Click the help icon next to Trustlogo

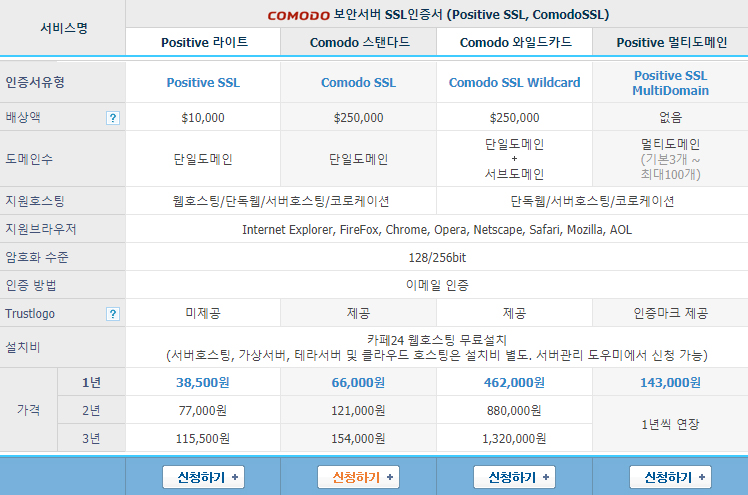point(113,314)
